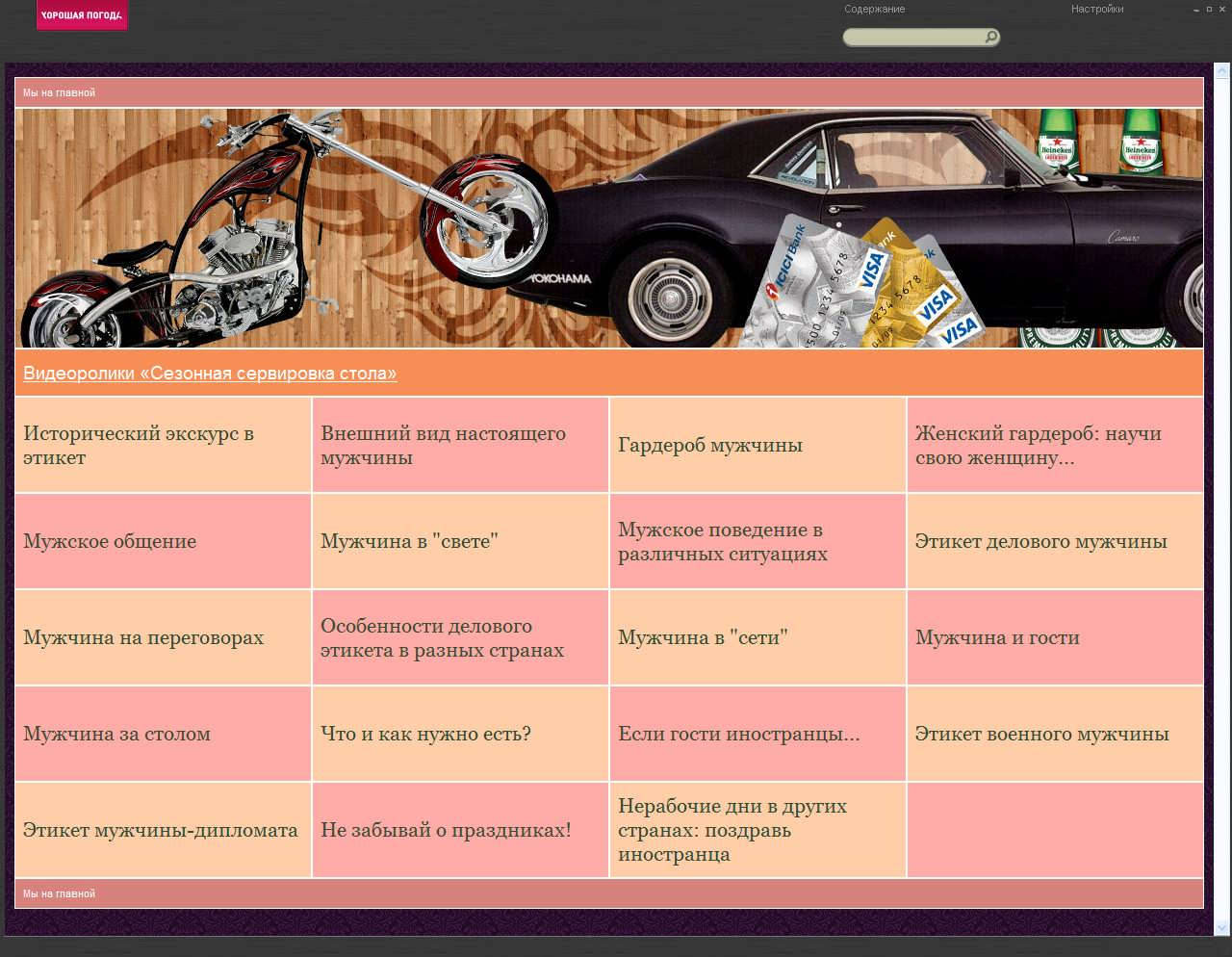Open Видеоролики «Сезонная сервировка стола» link
The width and height of the screenshot is (1232, 957).
coord(210,374)
